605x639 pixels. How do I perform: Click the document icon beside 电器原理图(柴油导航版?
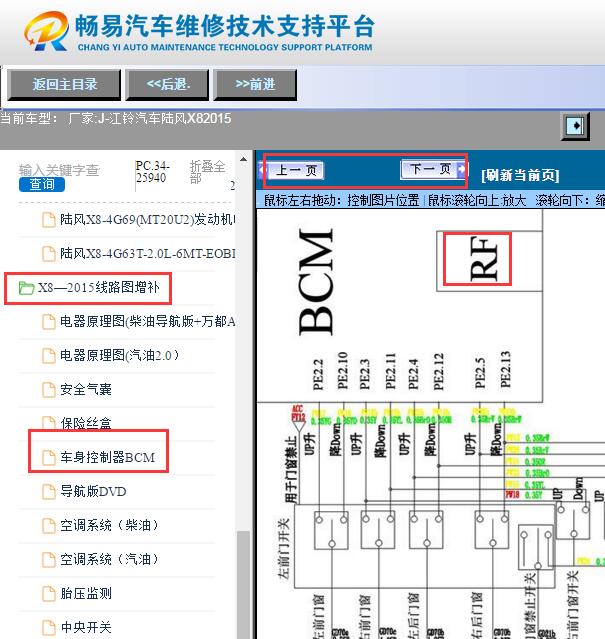(x=49, y=322)
